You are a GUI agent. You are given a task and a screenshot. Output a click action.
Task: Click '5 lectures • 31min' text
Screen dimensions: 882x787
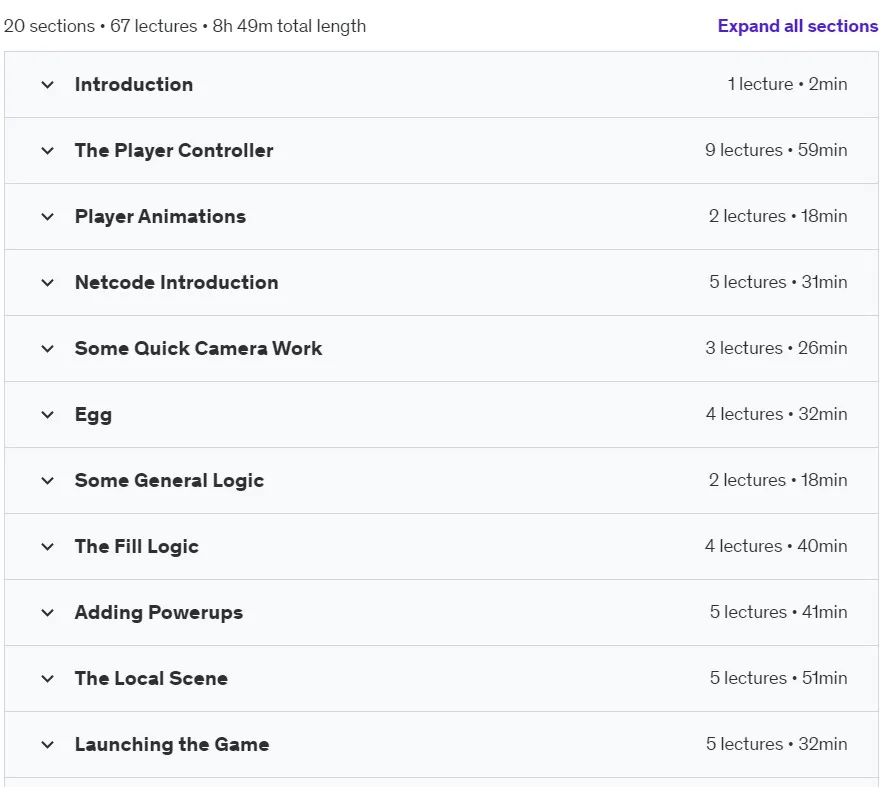pos(778,282)
